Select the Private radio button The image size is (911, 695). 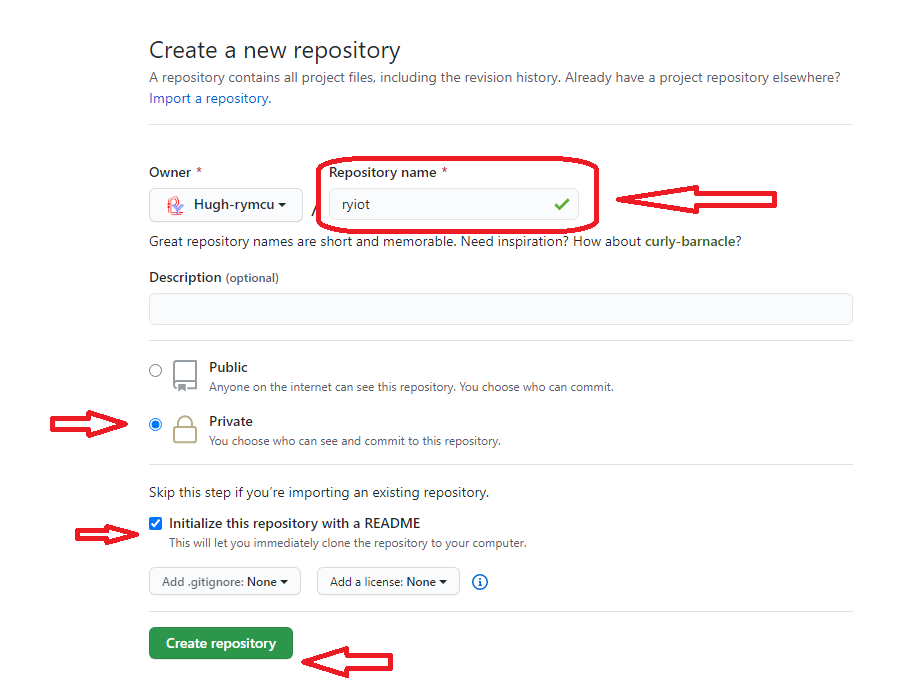(155, 424)
